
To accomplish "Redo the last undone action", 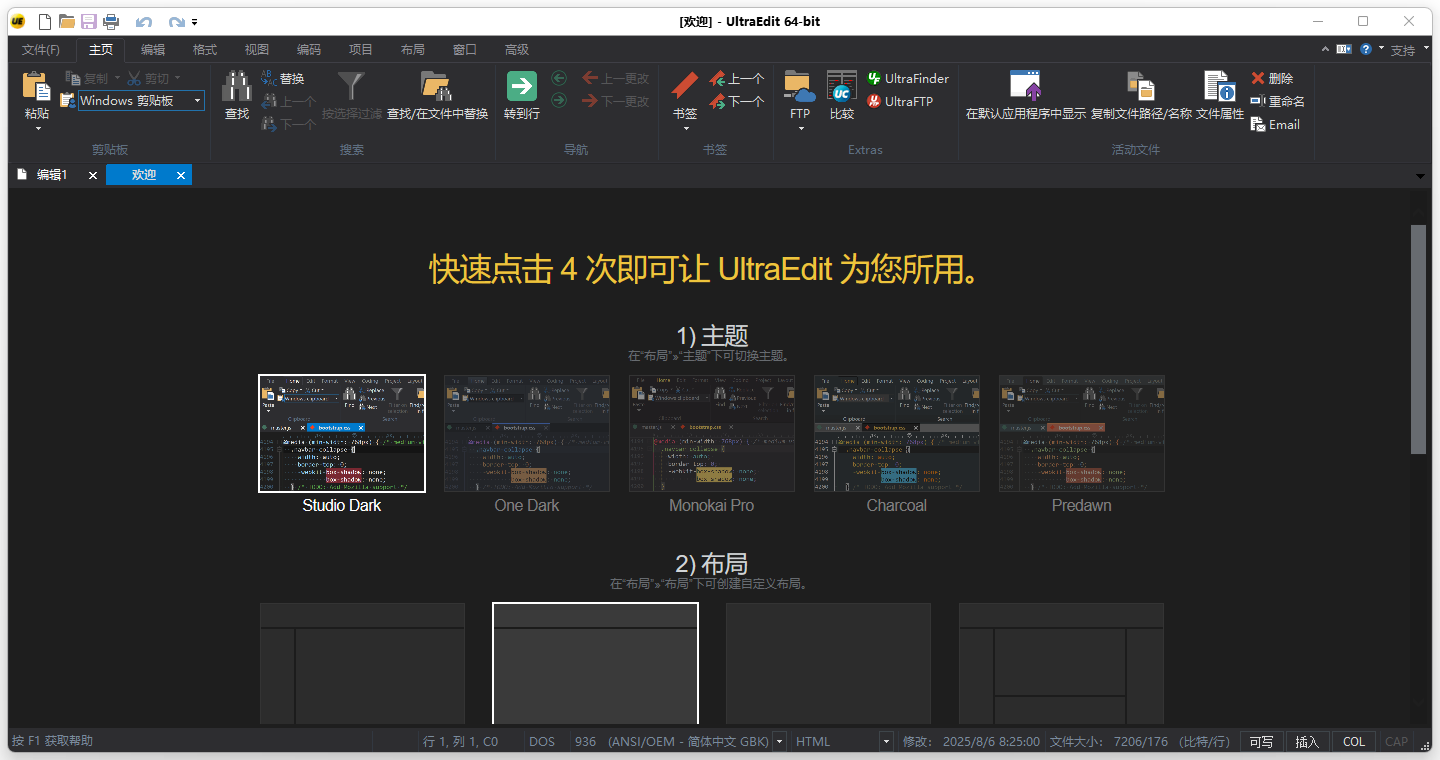I will click(176, 21).
